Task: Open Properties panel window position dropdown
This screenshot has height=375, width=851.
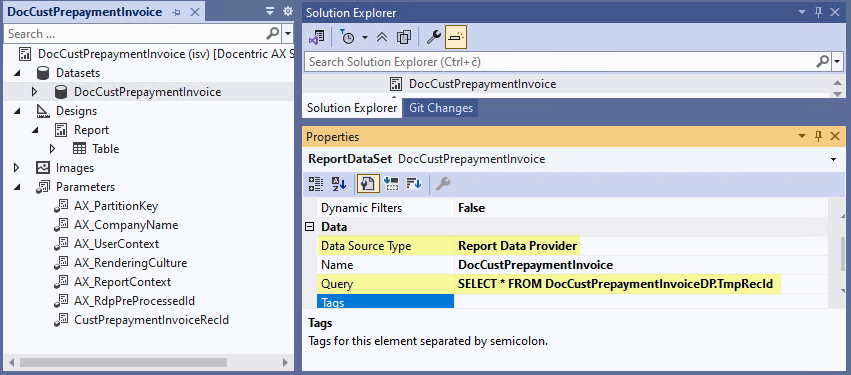Action: point(802,136)
